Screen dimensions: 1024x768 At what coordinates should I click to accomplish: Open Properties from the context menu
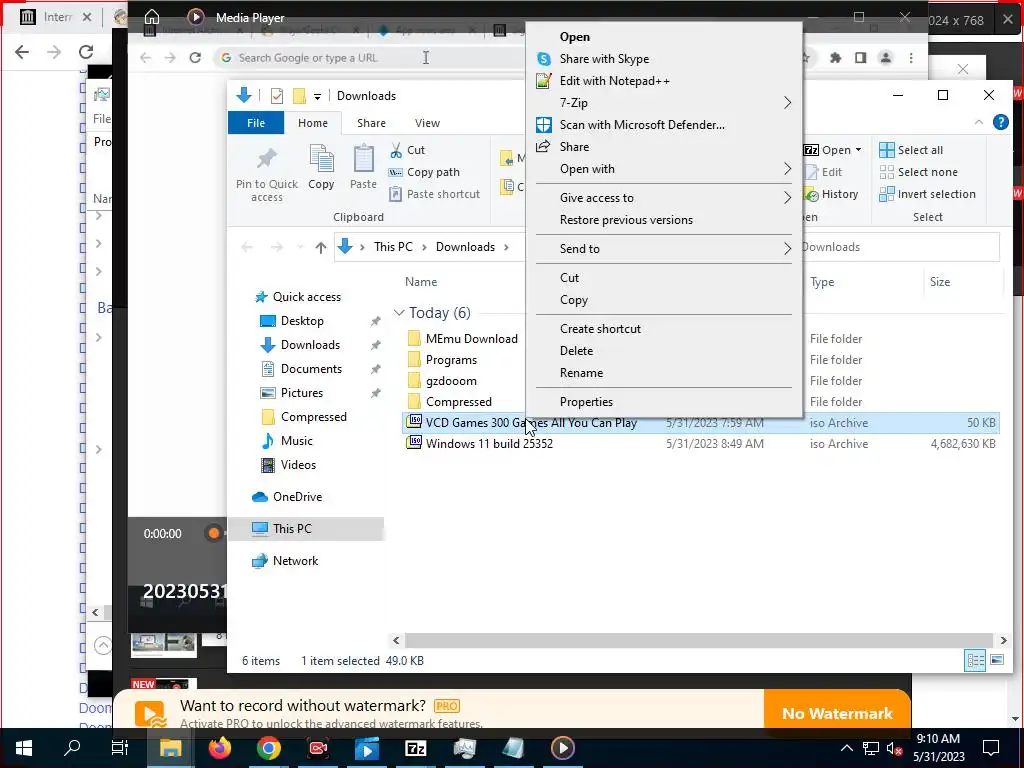click(586, 402)
